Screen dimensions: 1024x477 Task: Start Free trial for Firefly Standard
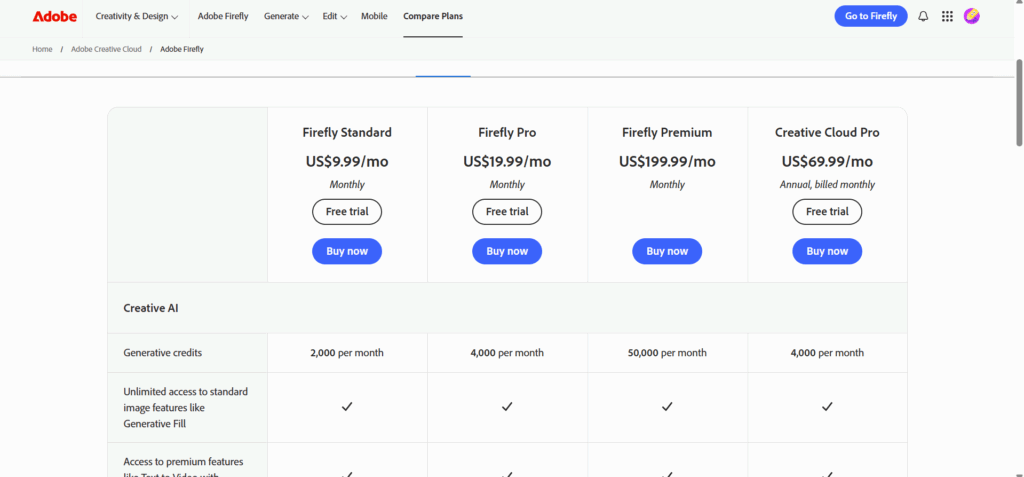(x=347, y=212)
